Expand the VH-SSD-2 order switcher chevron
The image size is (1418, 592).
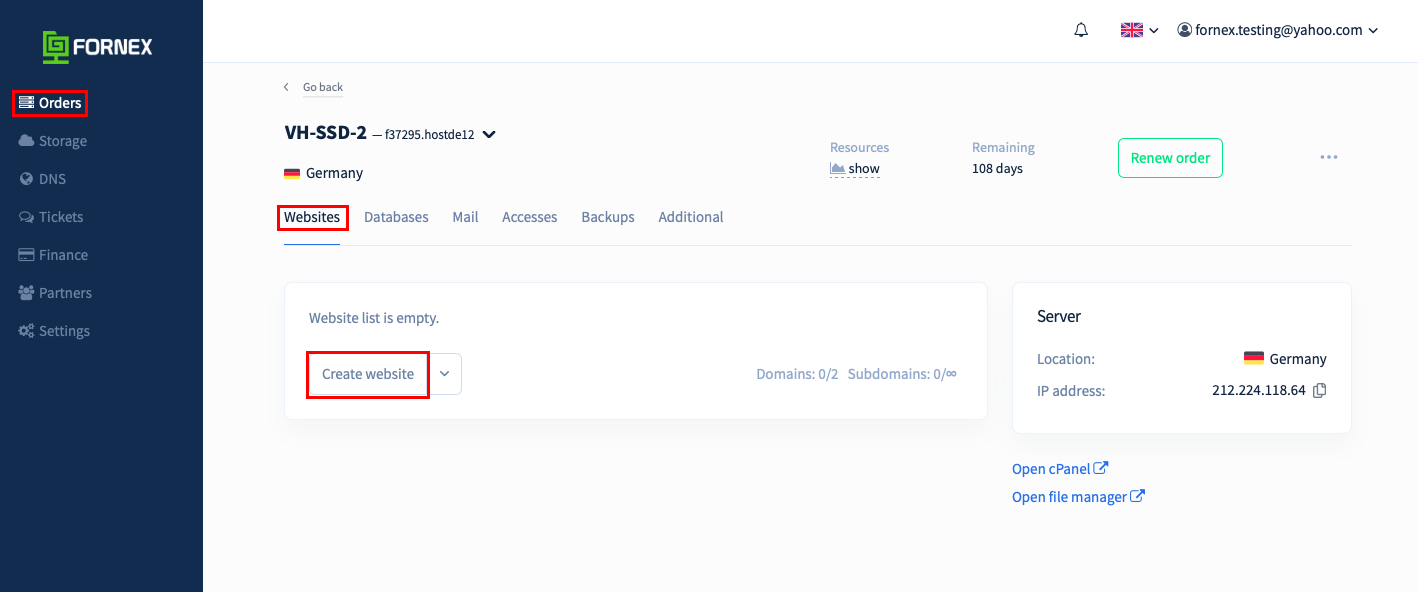click(489, 134)
